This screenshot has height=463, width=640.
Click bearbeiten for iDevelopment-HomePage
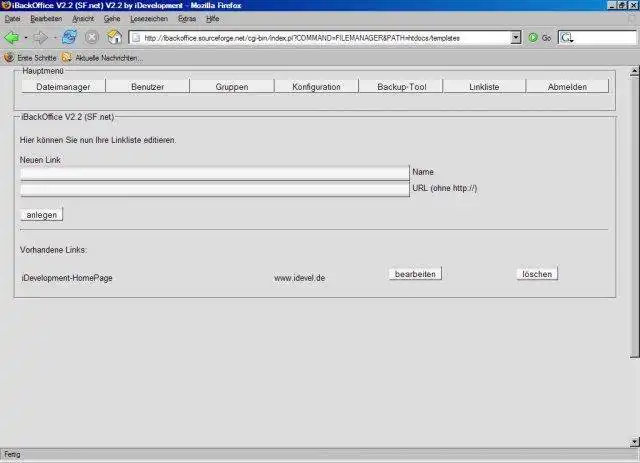pos(415,274)
